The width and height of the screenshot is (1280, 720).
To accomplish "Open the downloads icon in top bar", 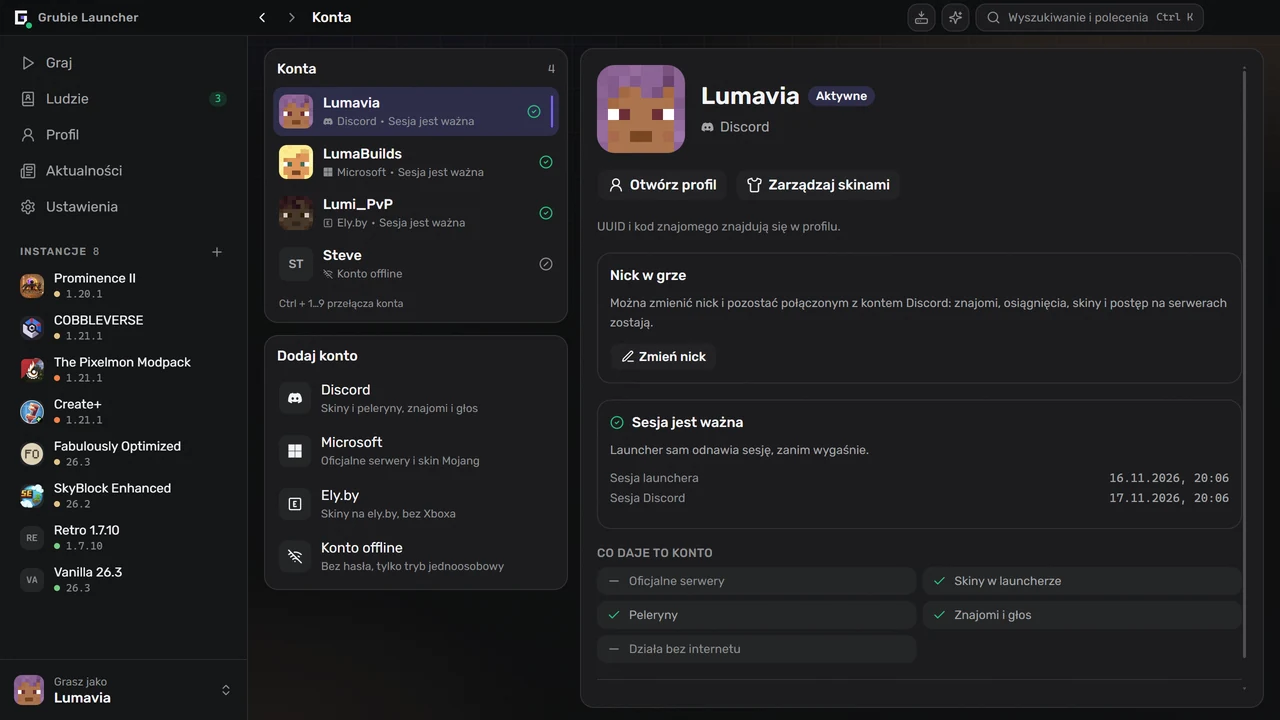I will pyautogui.click(x=921, y=17).
